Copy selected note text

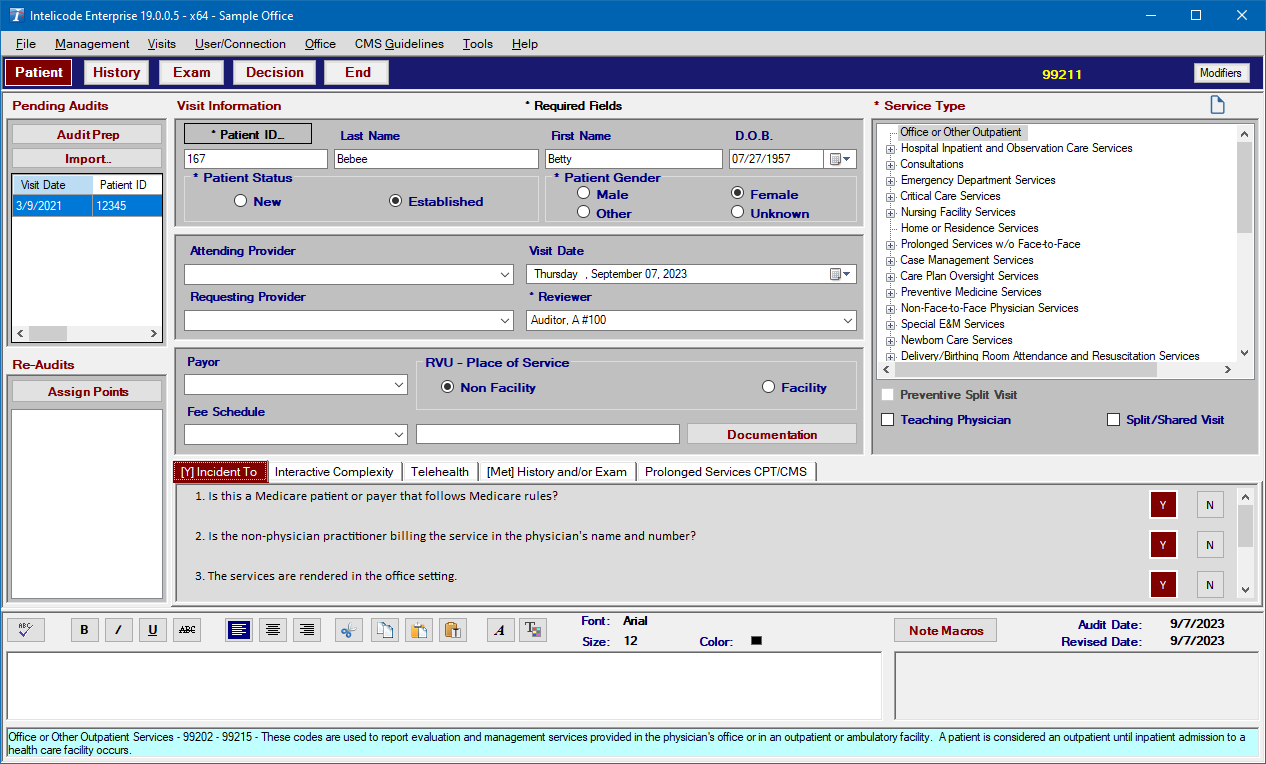385,630
